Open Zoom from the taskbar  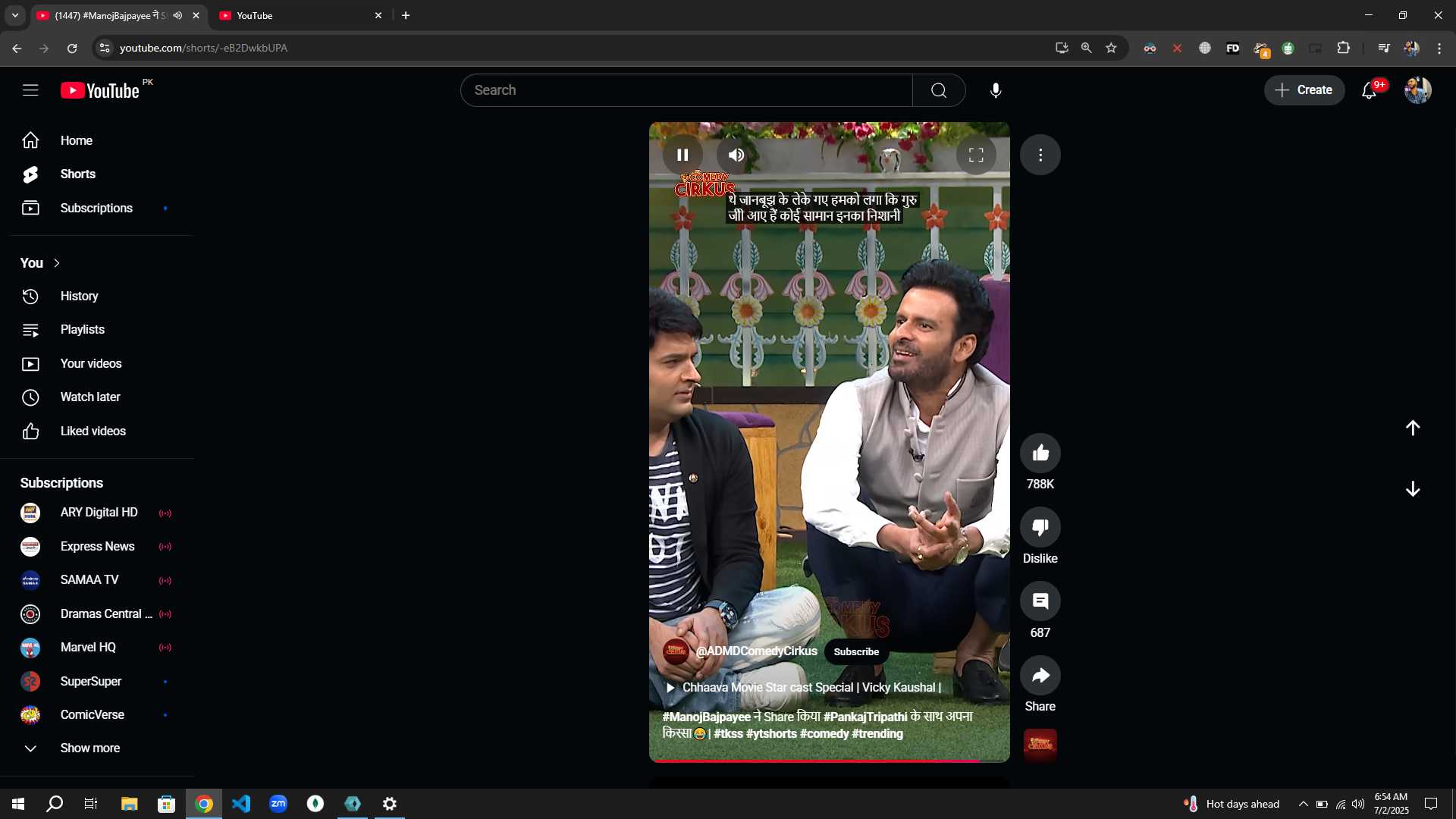[x=278, y=804]
